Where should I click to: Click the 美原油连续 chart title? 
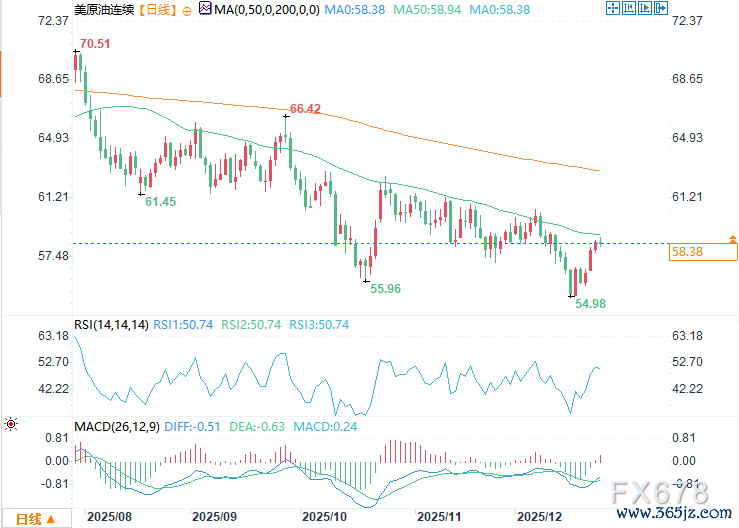pos(105,10)
